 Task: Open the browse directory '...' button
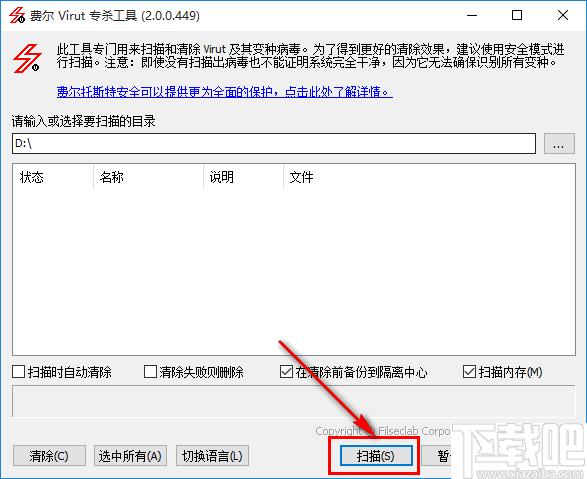tap(559, 144)
